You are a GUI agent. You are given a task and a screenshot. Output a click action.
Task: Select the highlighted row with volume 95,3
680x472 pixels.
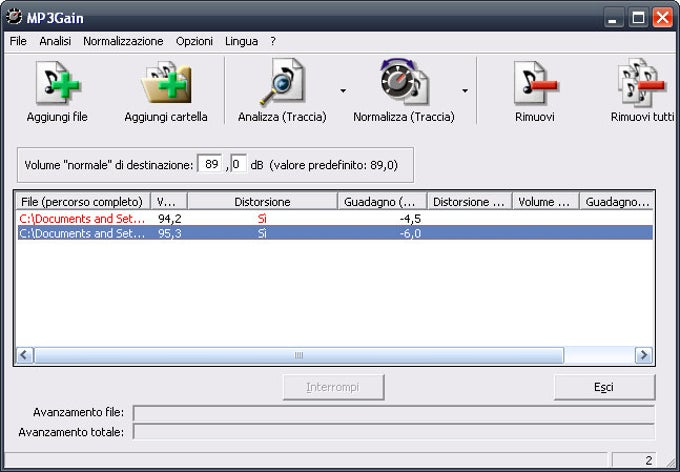334,233
